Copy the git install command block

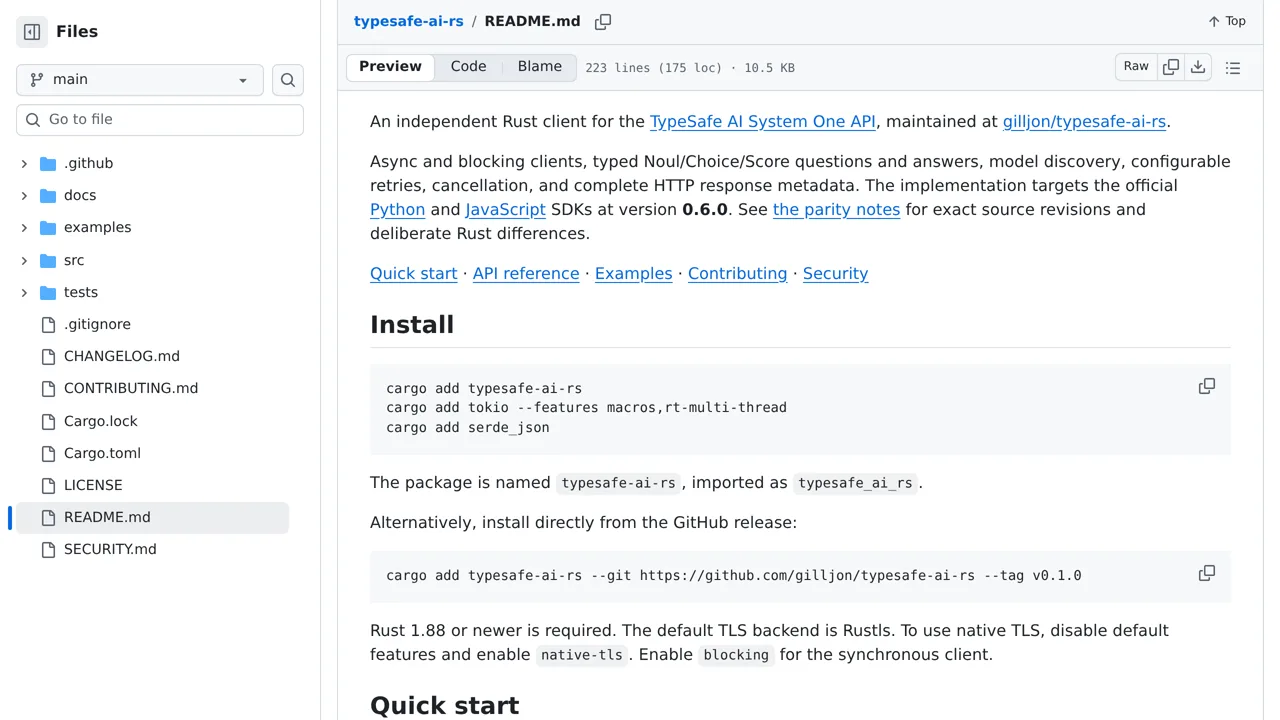point(1207,573)
